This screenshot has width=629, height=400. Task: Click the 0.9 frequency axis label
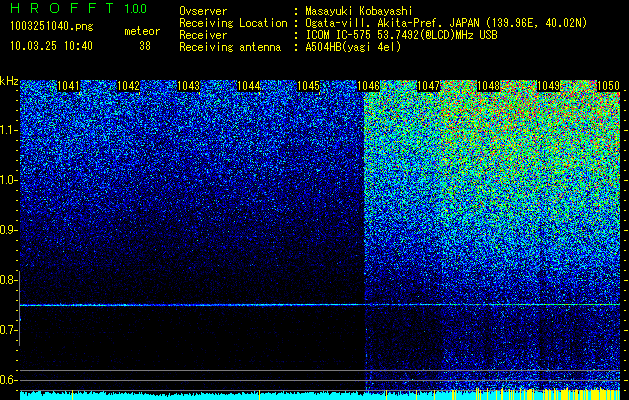coord(8,230)
